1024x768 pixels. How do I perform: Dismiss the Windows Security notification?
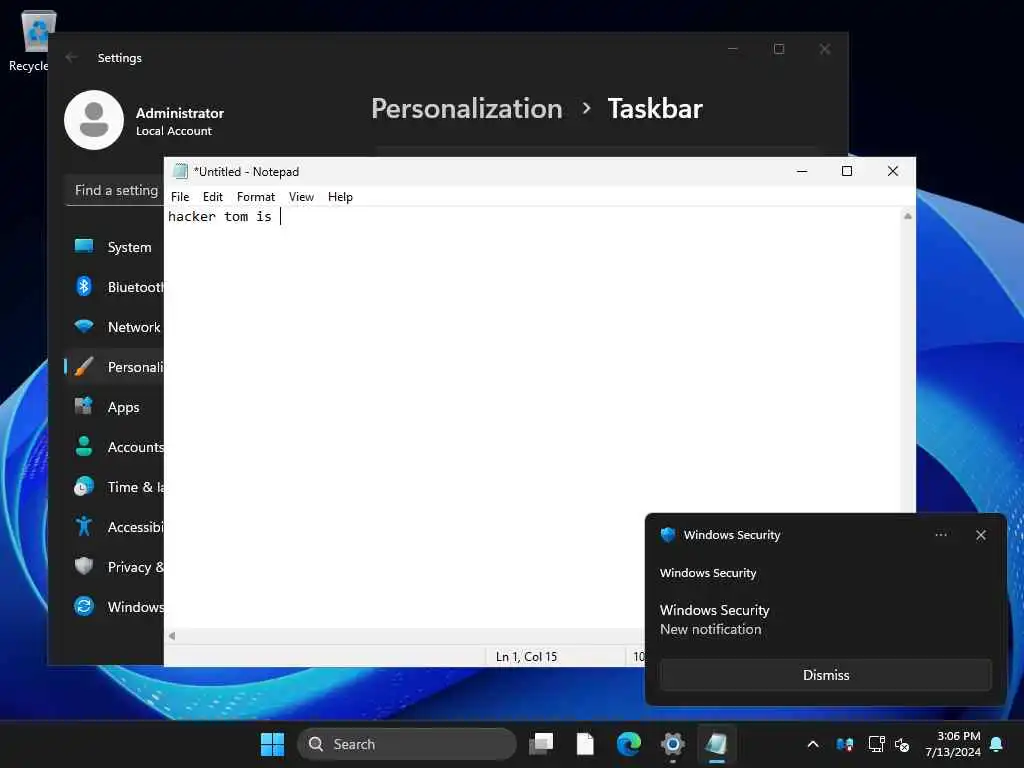click(x=826, y=675)
